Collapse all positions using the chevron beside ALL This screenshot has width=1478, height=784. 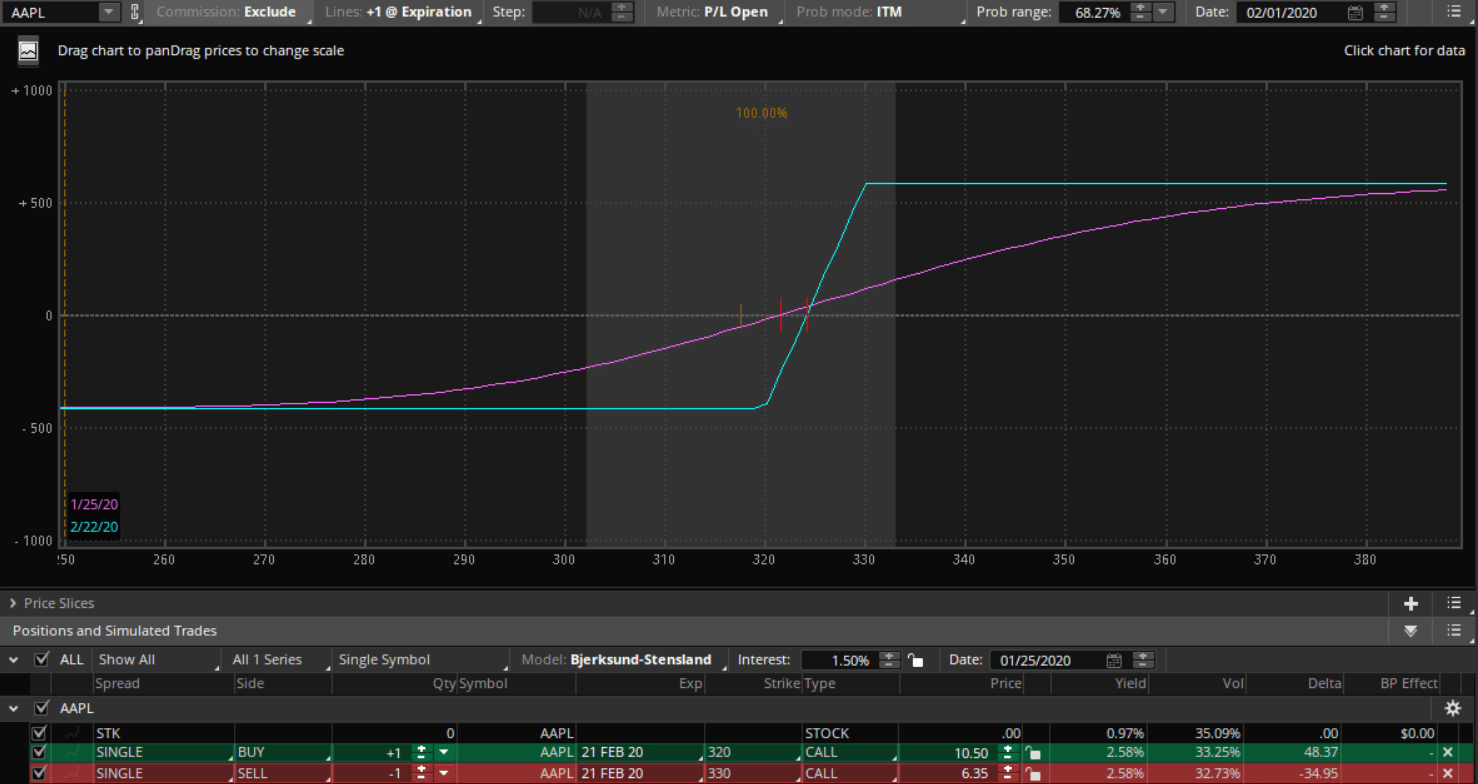point(14,660)
